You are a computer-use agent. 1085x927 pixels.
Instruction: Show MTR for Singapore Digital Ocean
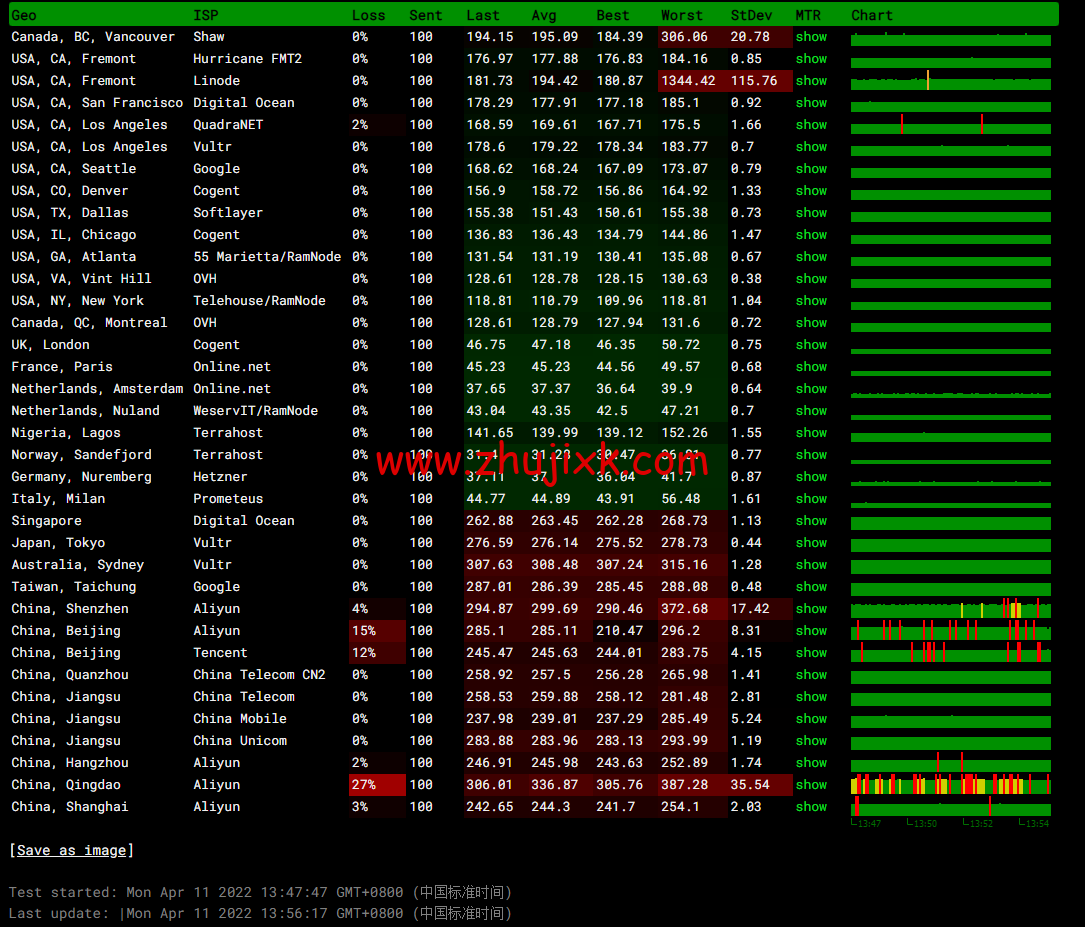(x=811, y=521)
